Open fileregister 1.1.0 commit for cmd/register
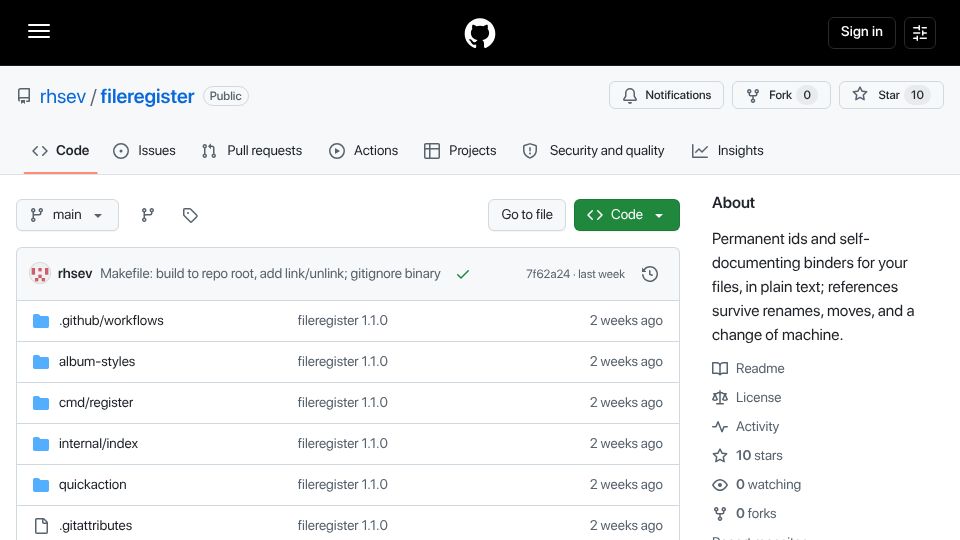This screenshot has height=540, width=960. (342, 403)
